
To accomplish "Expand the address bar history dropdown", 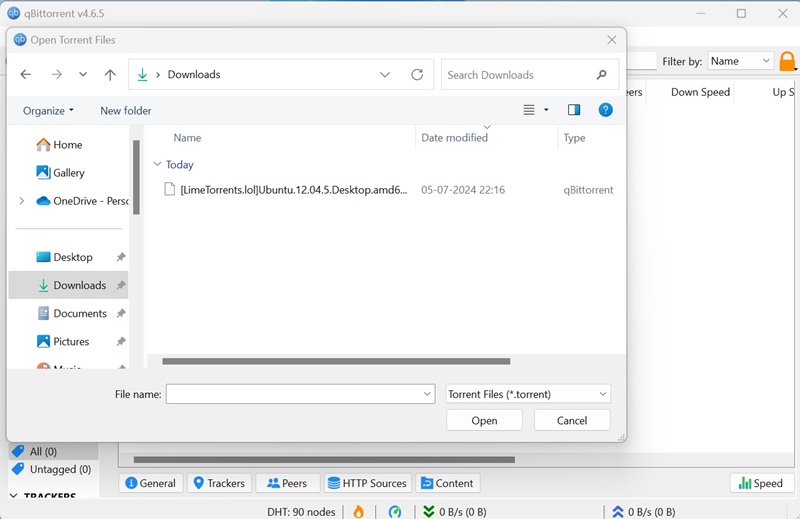I will click(385, 75).
